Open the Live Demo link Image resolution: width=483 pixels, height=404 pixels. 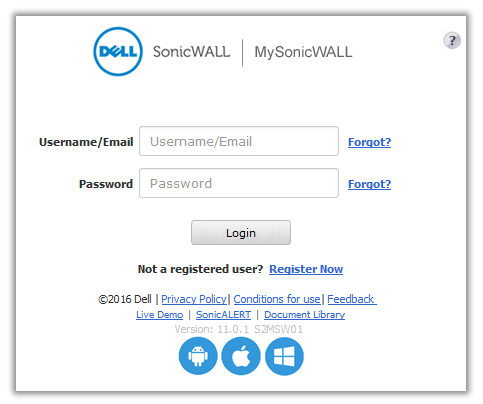tap(160, 315)
